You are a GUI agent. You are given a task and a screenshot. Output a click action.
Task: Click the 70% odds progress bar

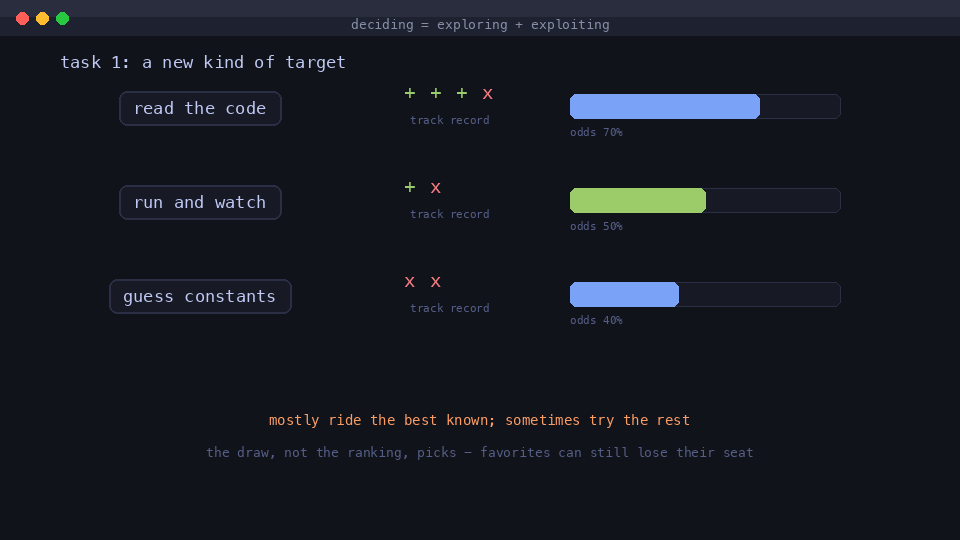click(705, 107)
